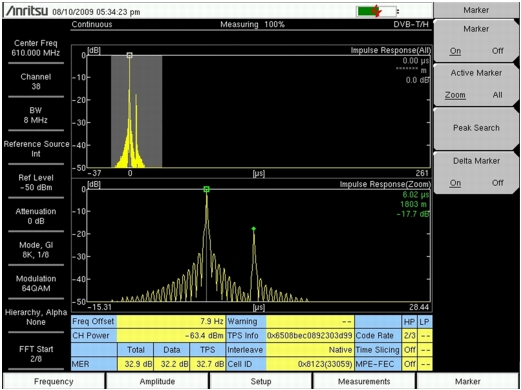Click the Zoom graph start value -15.31

point(100,307)
